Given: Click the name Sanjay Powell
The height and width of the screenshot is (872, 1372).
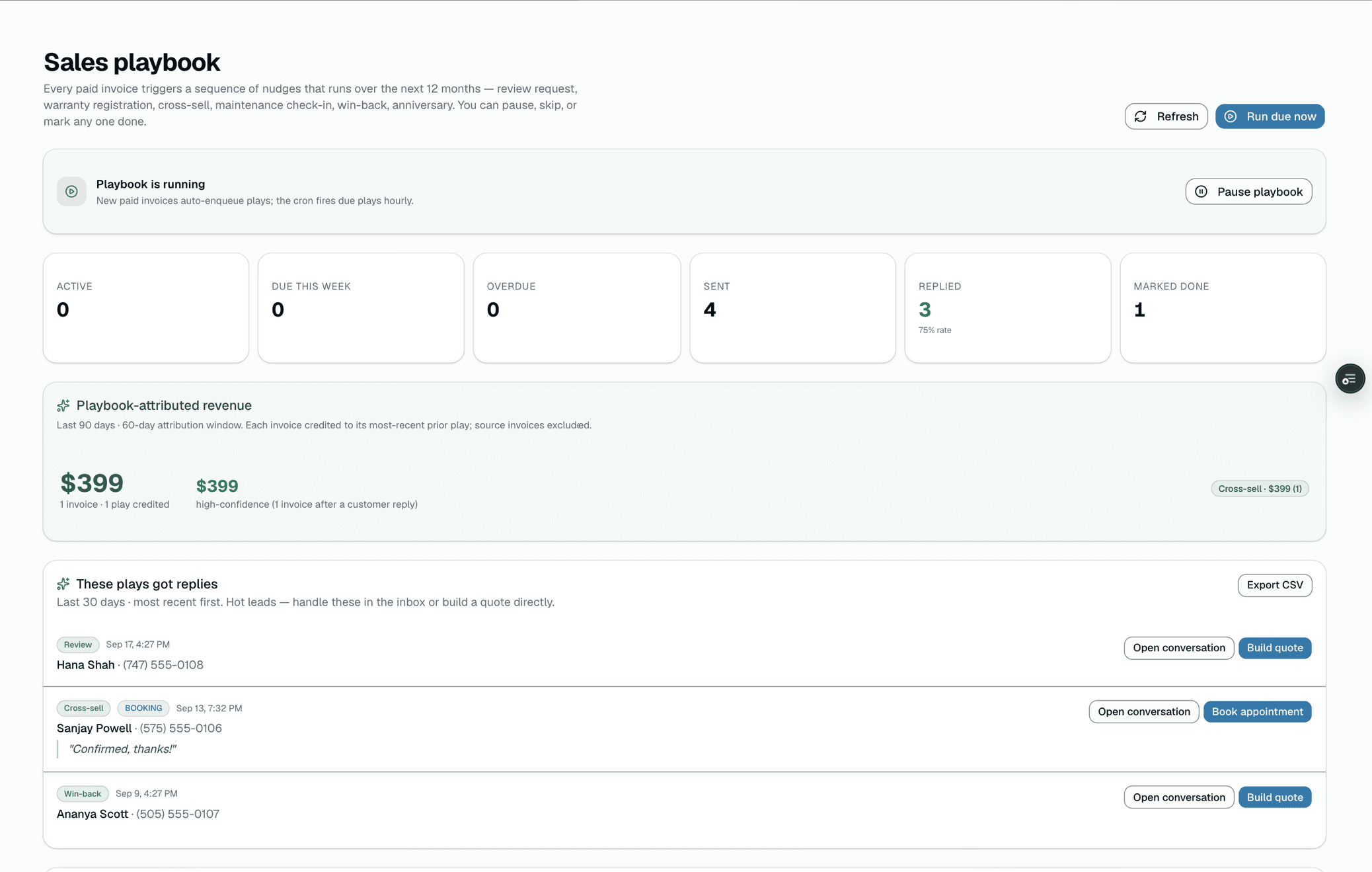Looking at the screenshot, I should click(x=94, y=729).
